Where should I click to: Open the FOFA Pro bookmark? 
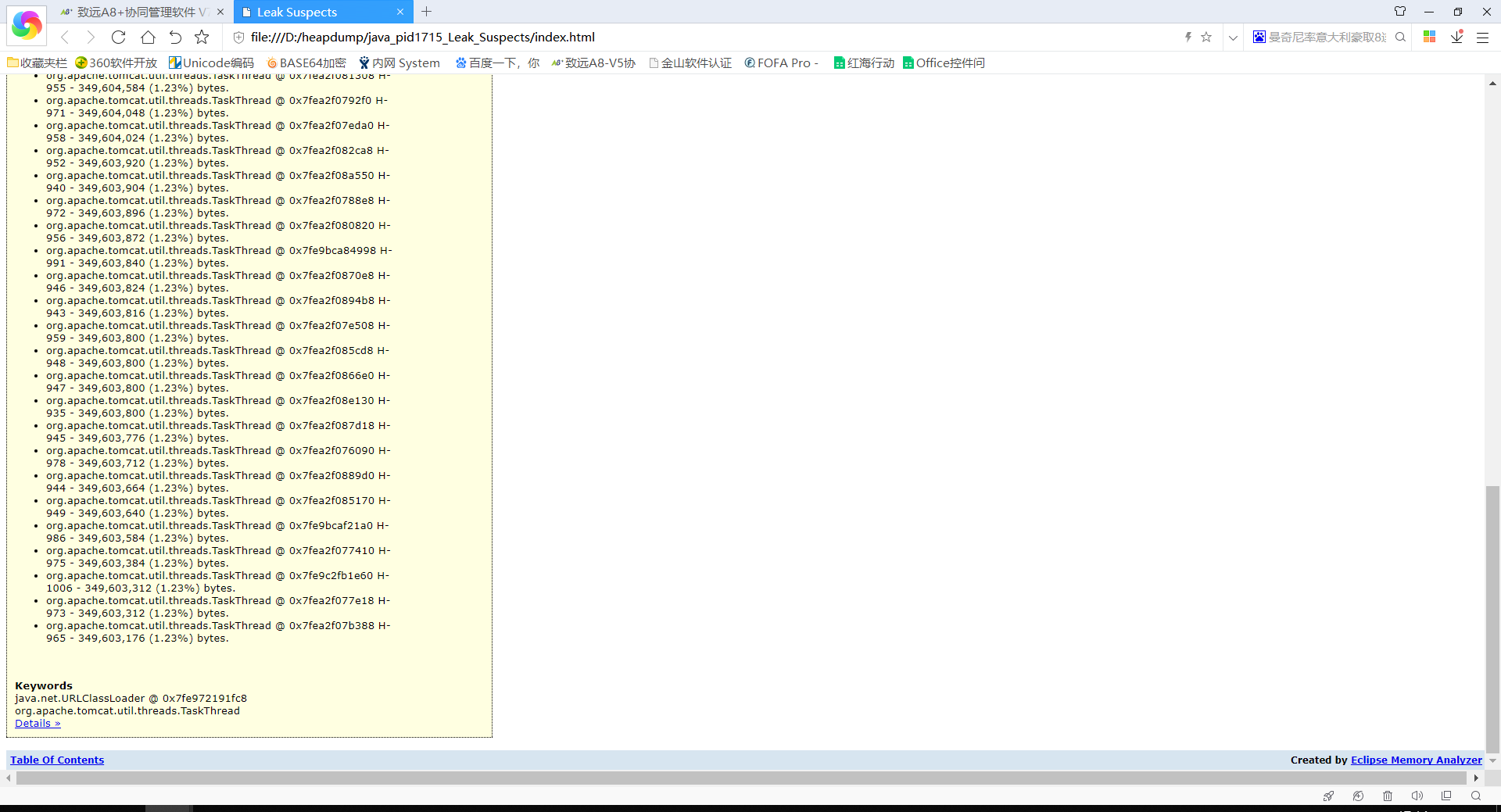[x=781, y=63]
